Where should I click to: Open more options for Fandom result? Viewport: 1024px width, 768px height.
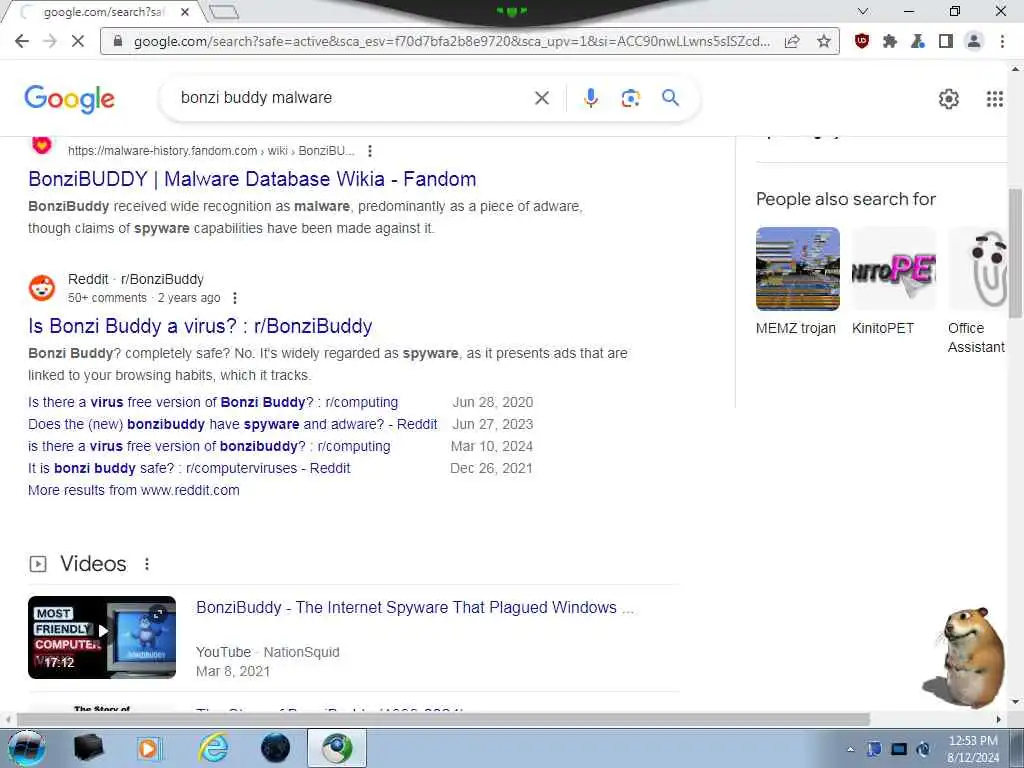tap(370, 151)
